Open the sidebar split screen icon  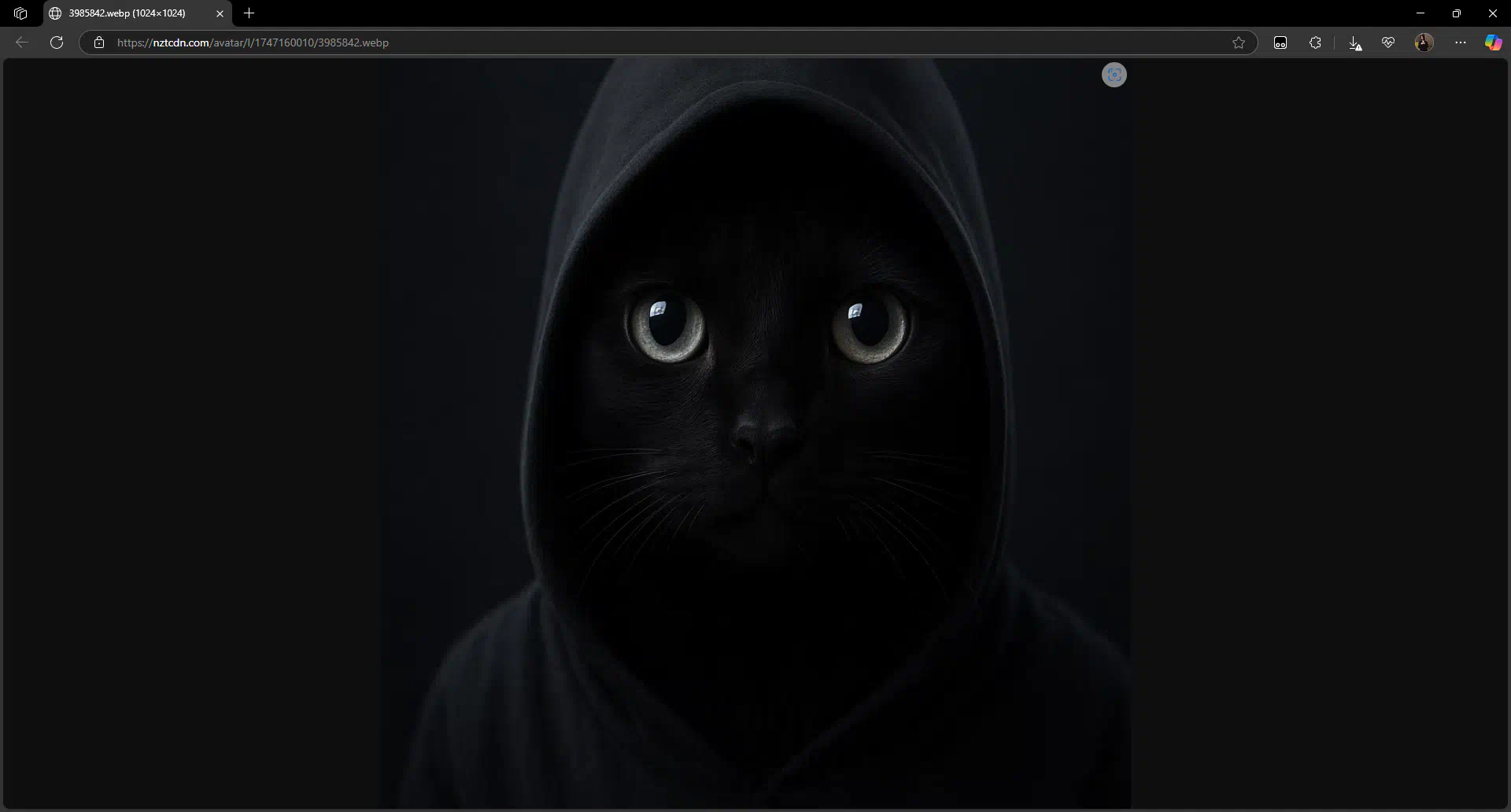coord(1280,42)
